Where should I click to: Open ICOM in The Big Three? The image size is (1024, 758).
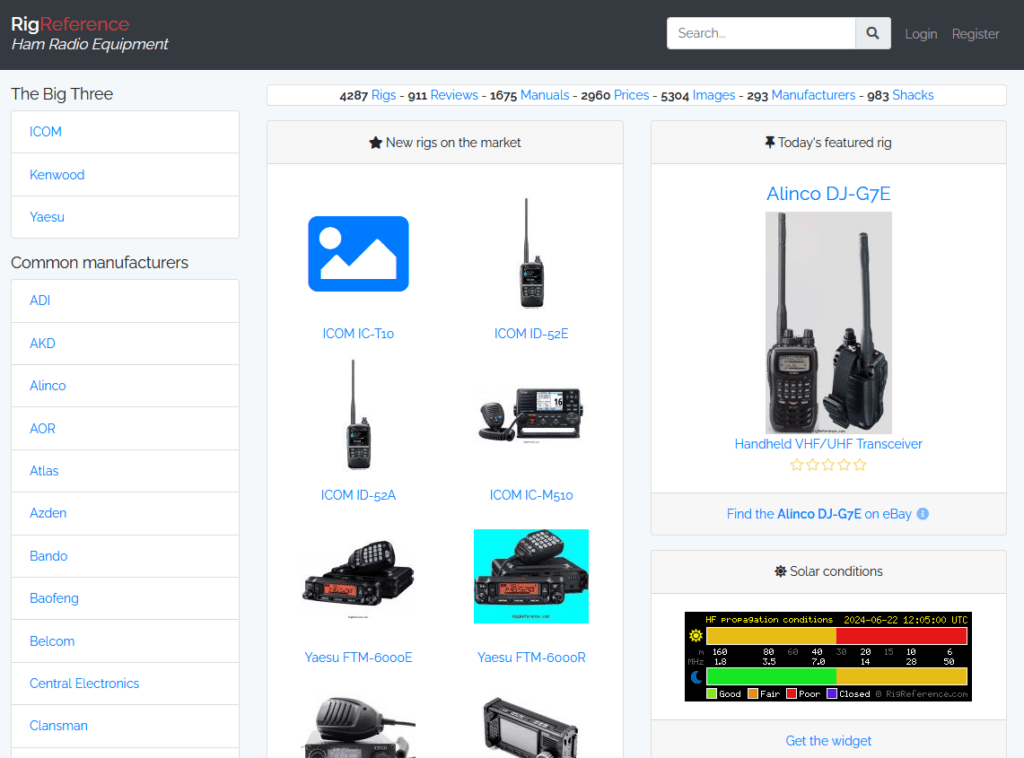point(125,132)
